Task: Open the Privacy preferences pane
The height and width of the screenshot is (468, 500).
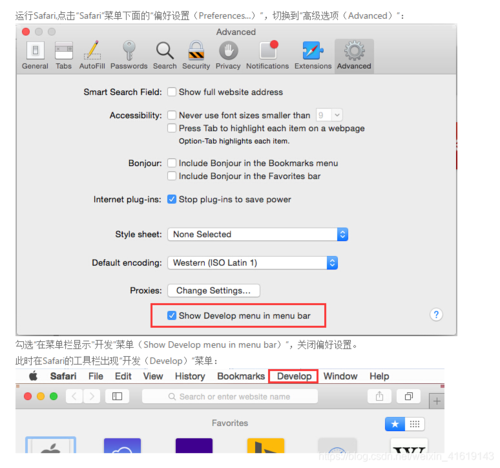Action: tap(228, 55)
